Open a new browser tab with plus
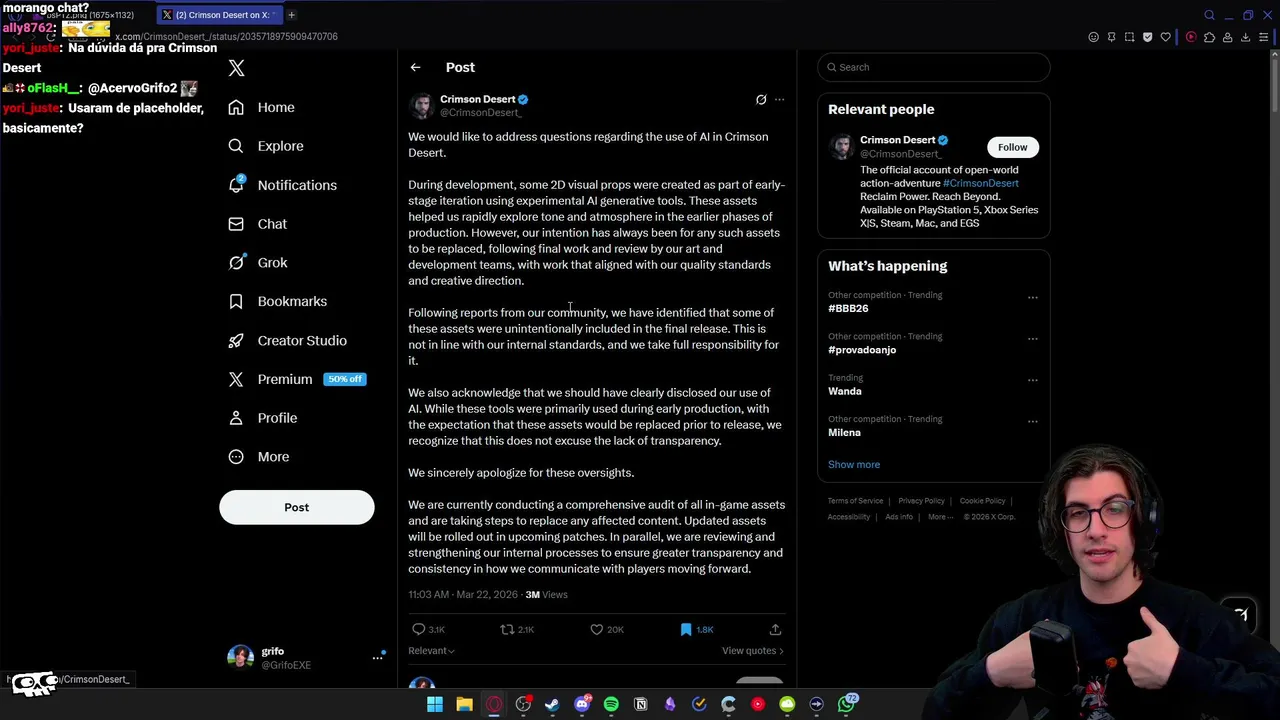This screenshot has width=1280, height=720. 291,15
